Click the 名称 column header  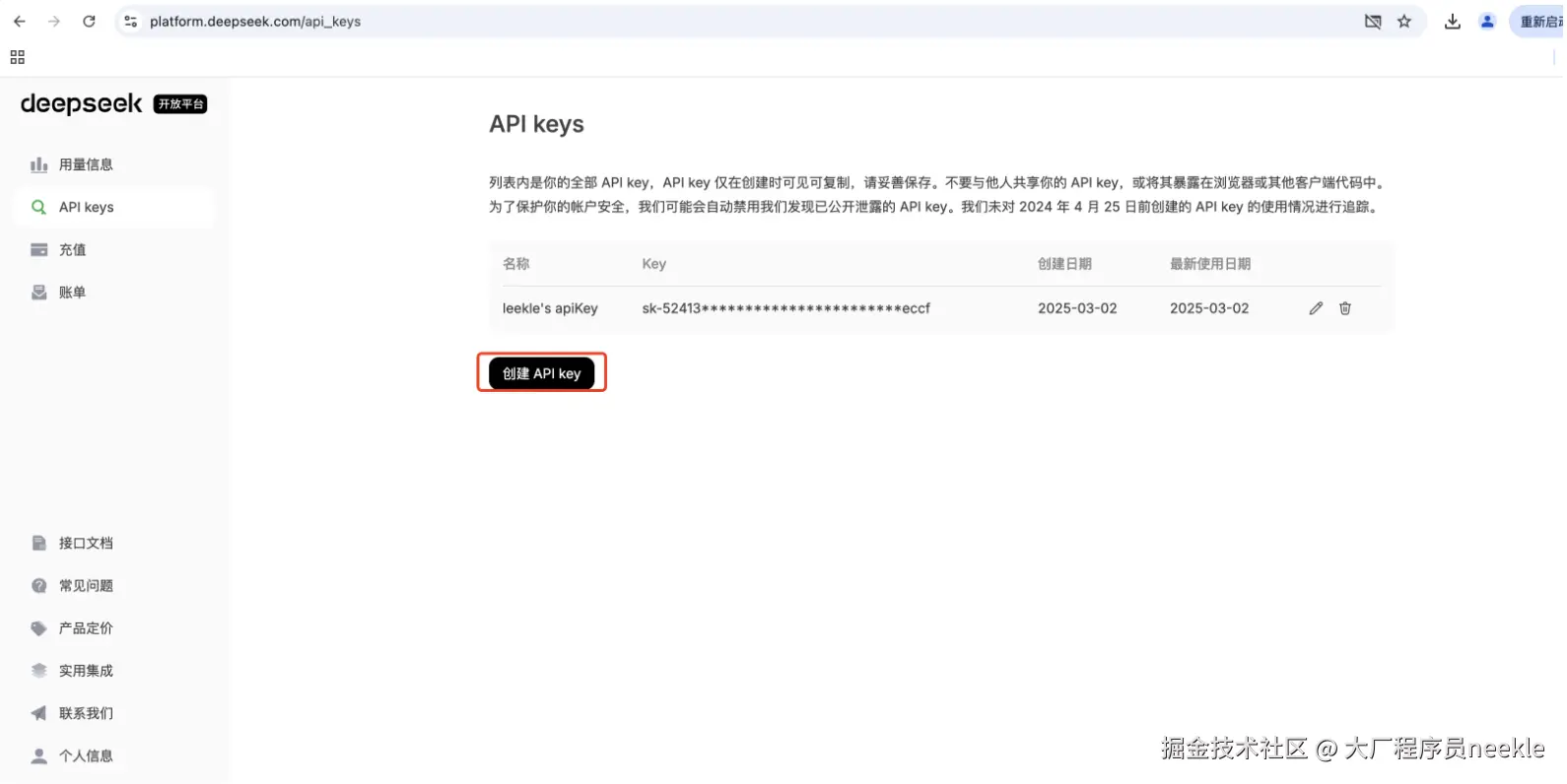516,264
